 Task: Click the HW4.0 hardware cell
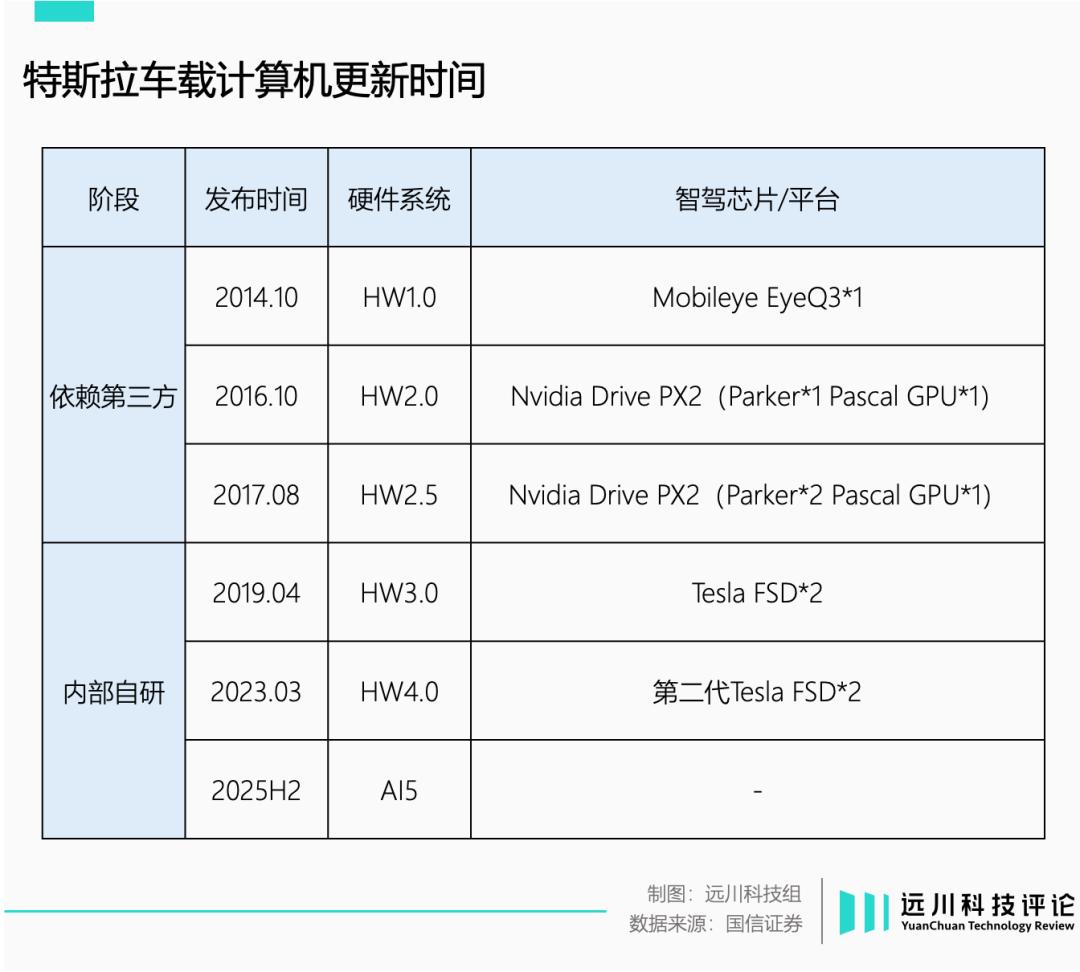coord(399,691)
